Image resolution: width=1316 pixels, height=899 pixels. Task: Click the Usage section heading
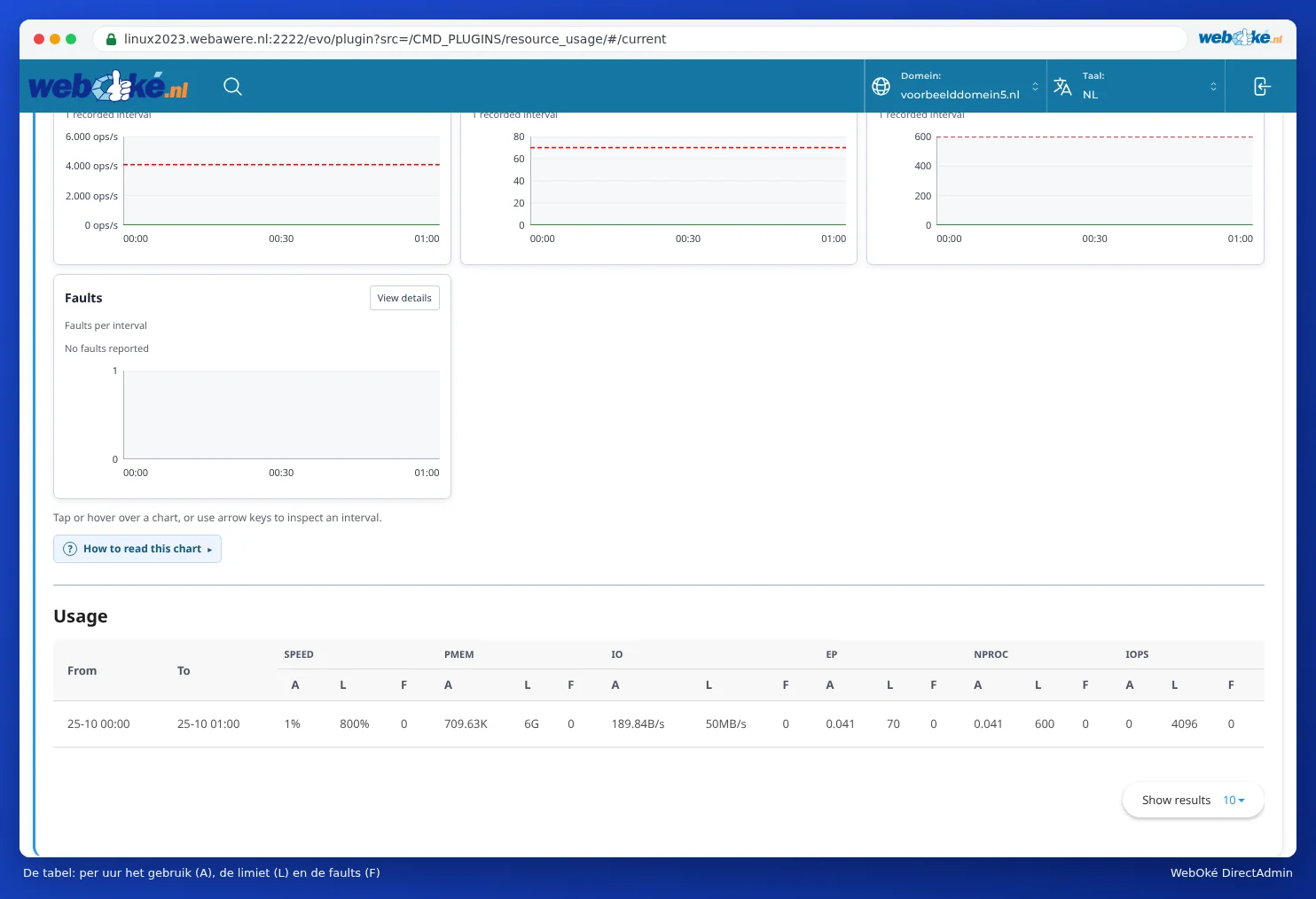[x=81, y=616]
